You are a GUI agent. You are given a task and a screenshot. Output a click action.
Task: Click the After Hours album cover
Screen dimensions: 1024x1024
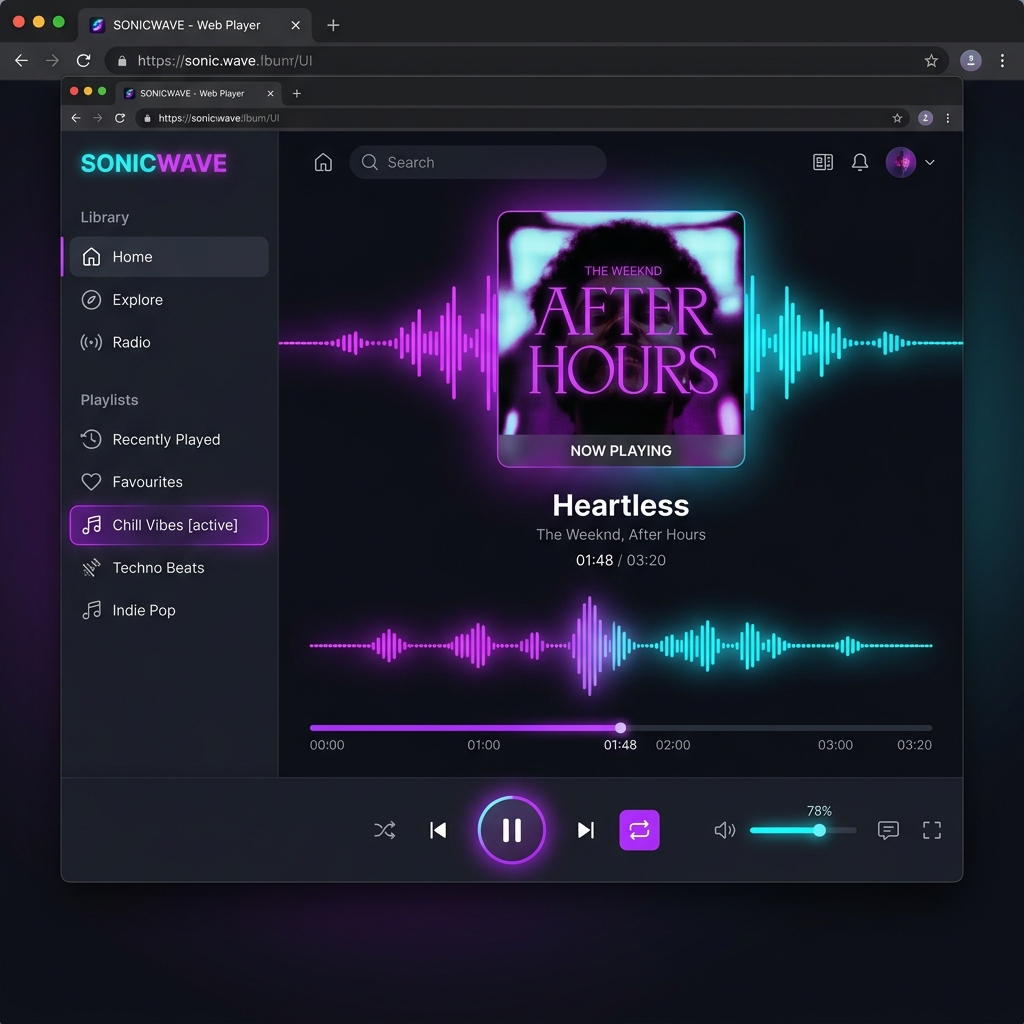point(620,339)
